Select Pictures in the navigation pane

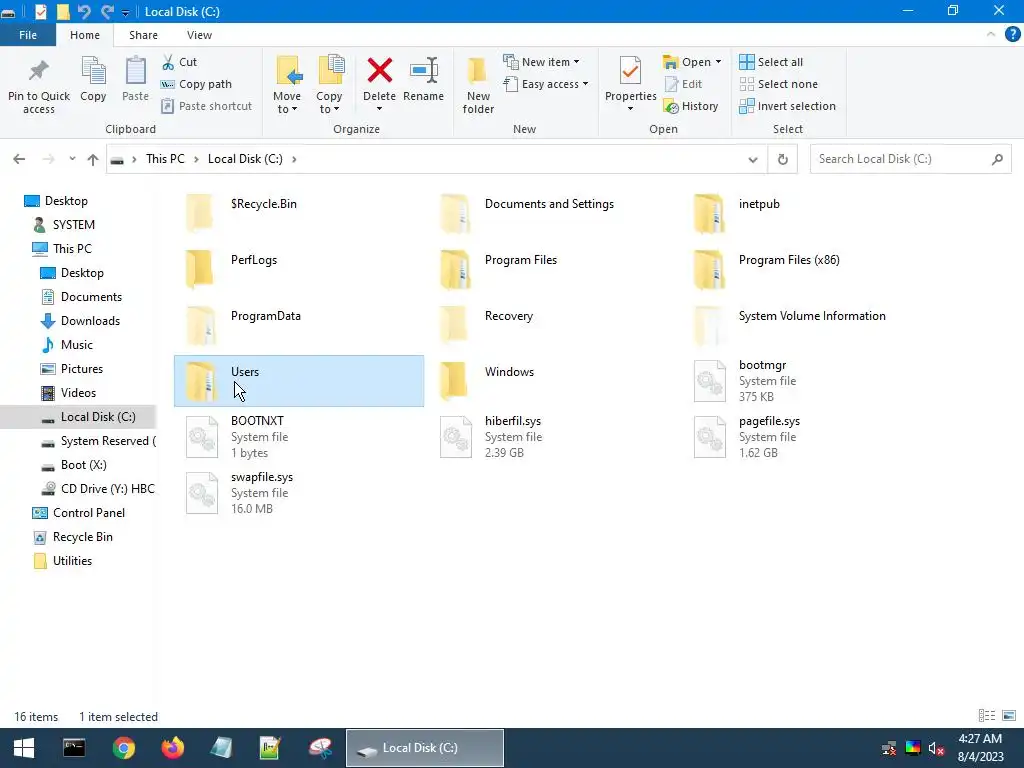82,369
